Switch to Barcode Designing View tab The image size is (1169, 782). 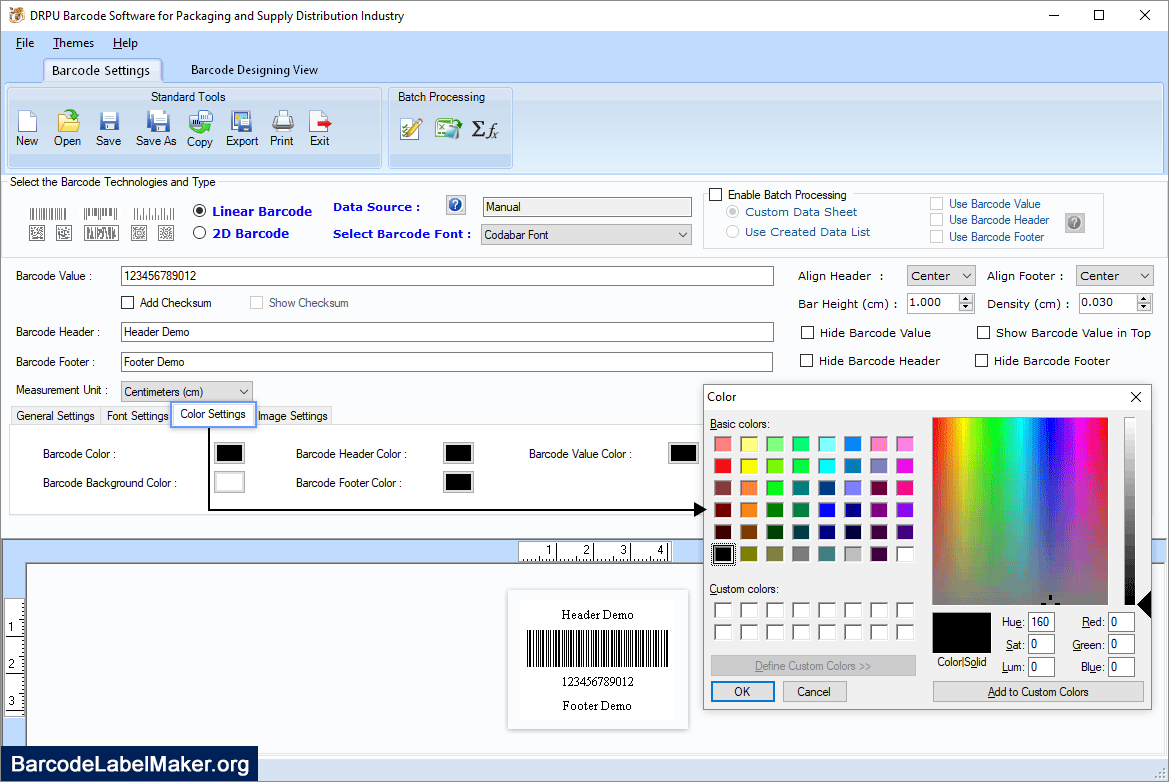pyautogui.click(x=254, y=70)
